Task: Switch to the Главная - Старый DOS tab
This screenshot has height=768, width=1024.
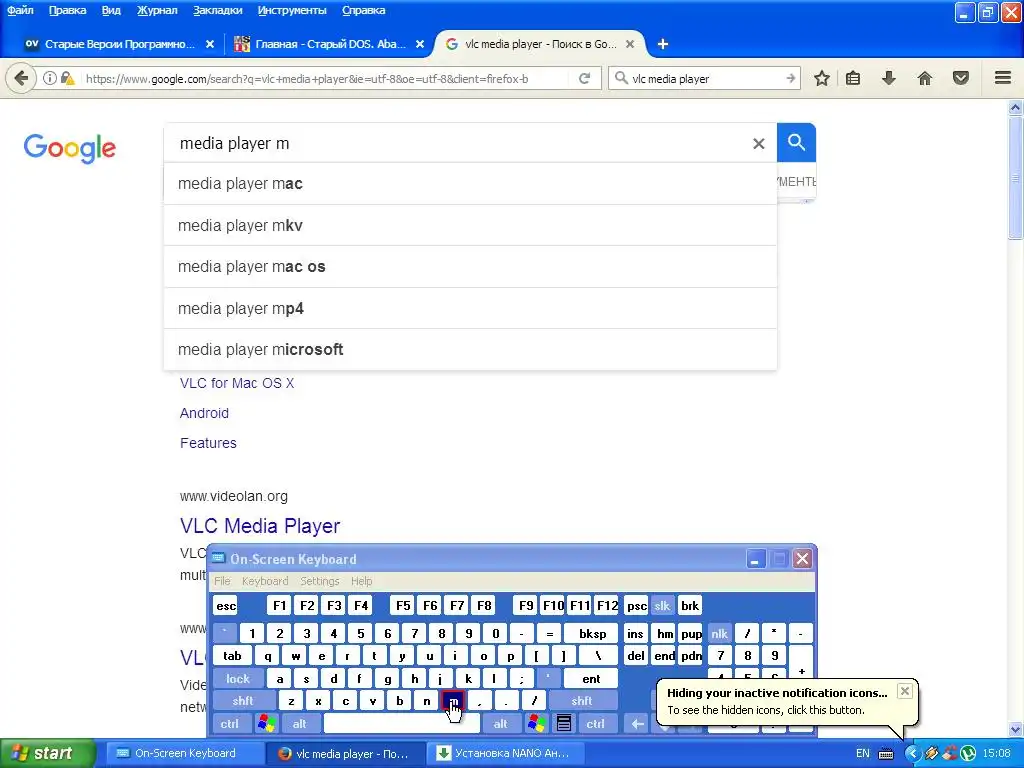Action: coord(328,44)
